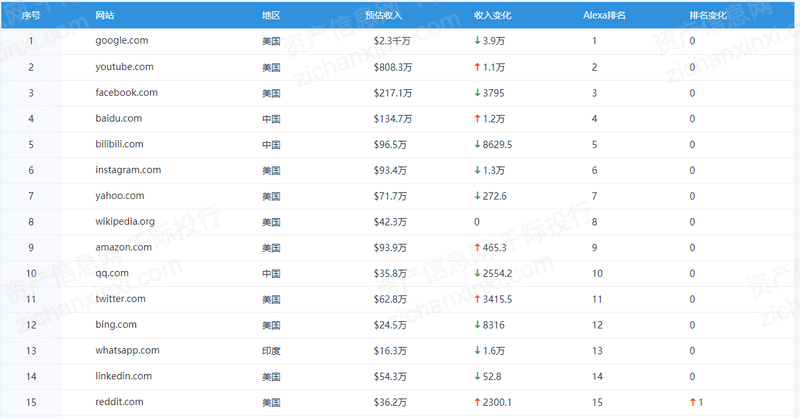Click the green down arrow in google.com row
The image size is (800, 419).
coord(478,42)
